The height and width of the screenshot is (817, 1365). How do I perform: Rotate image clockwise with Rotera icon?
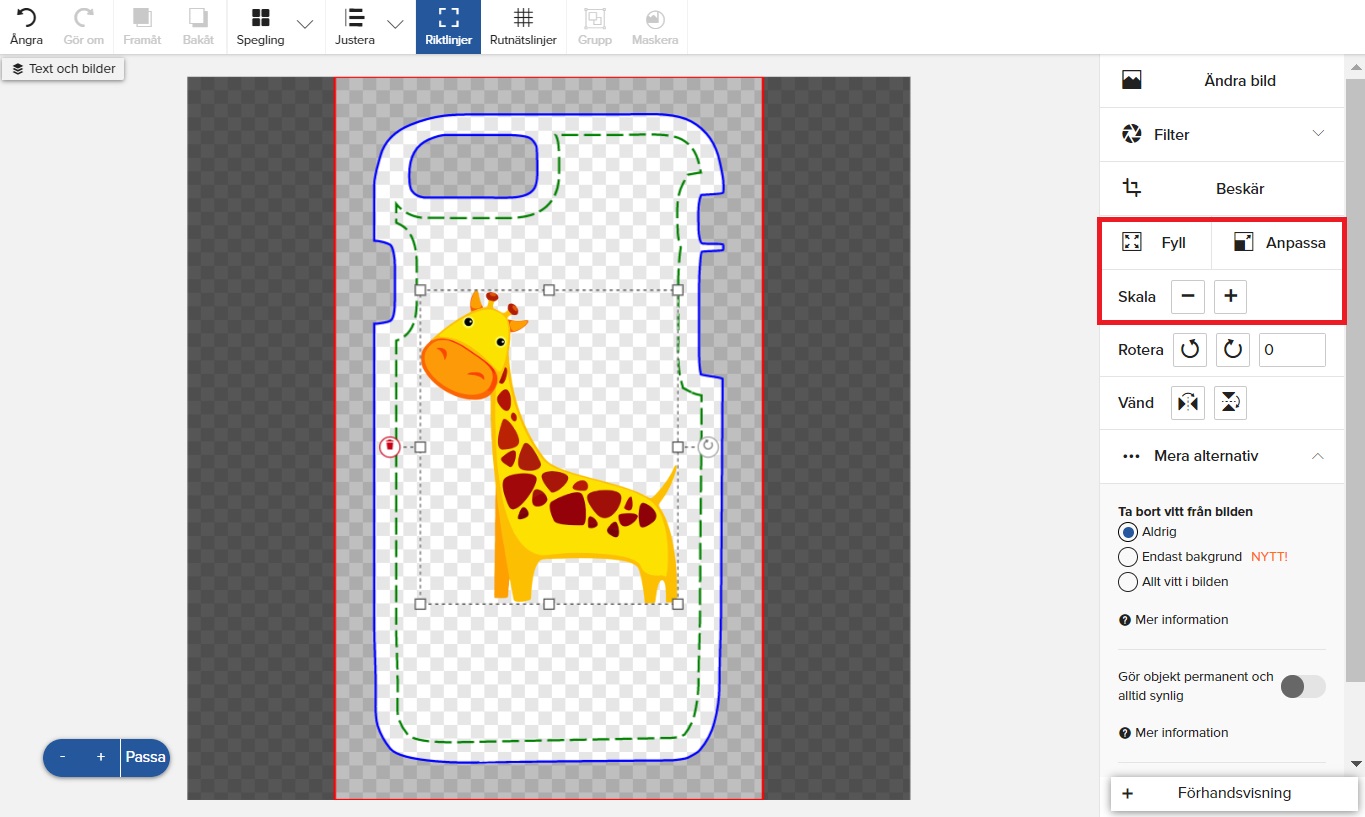pos(1232,350)
